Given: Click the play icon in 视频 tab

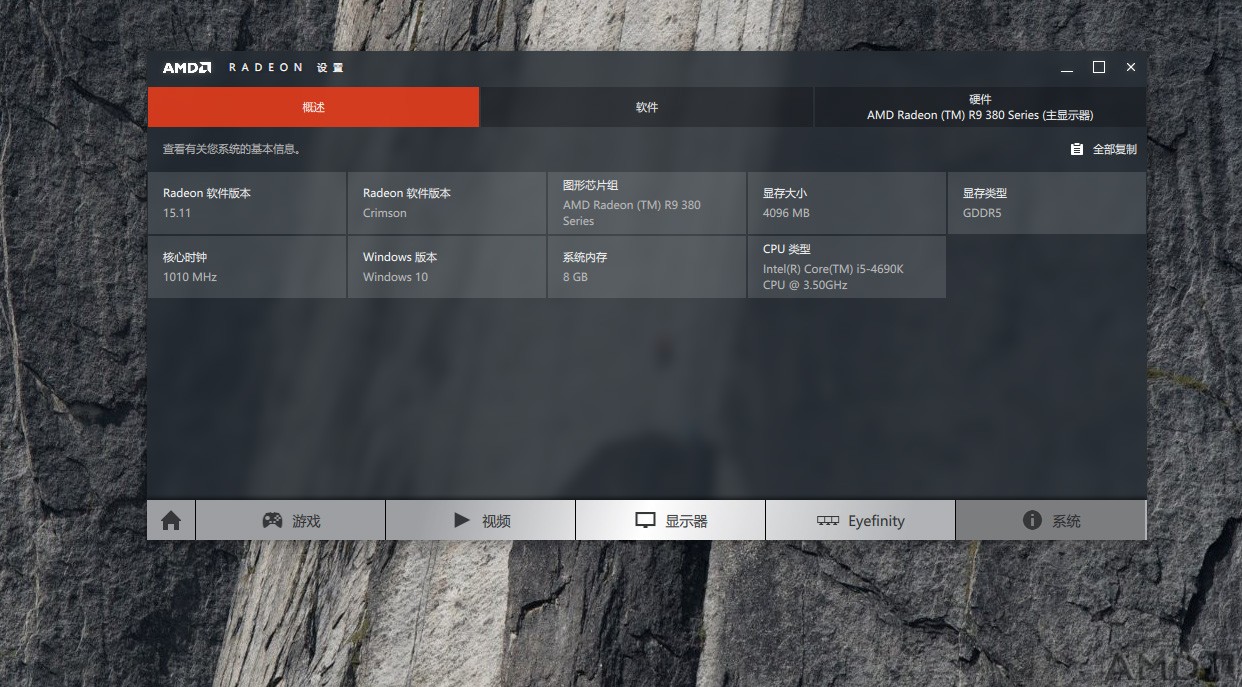Looking at the screenshot, I should 461,520.
